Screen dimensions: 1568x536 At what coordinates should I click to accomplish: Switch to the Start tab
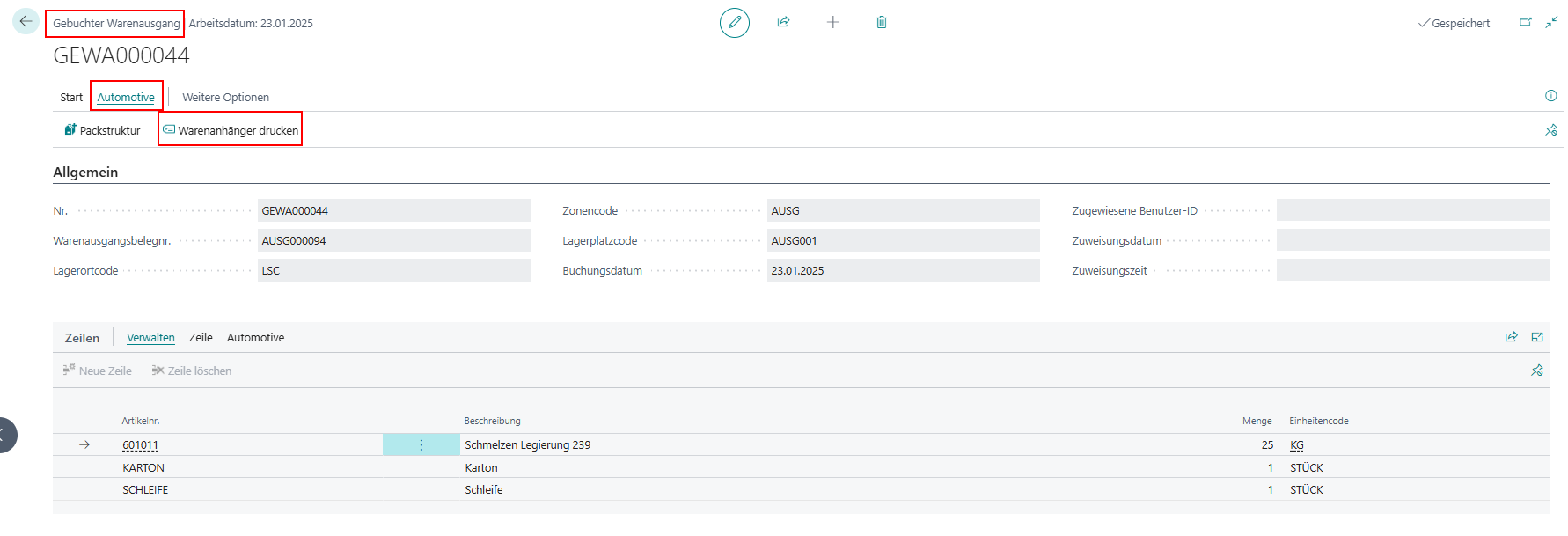(x=71, y=98)
